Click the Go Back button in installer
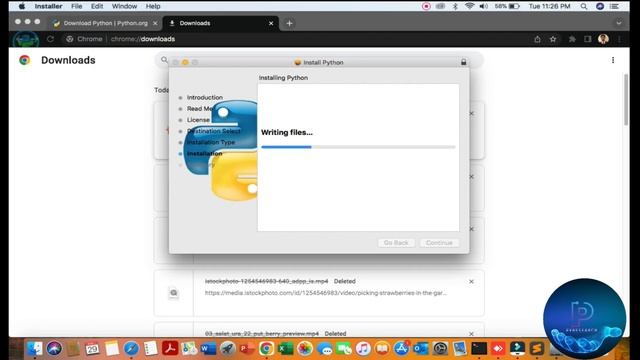This screenshot has width=640, height=360. pyautogui.click(x=396, y=242)
